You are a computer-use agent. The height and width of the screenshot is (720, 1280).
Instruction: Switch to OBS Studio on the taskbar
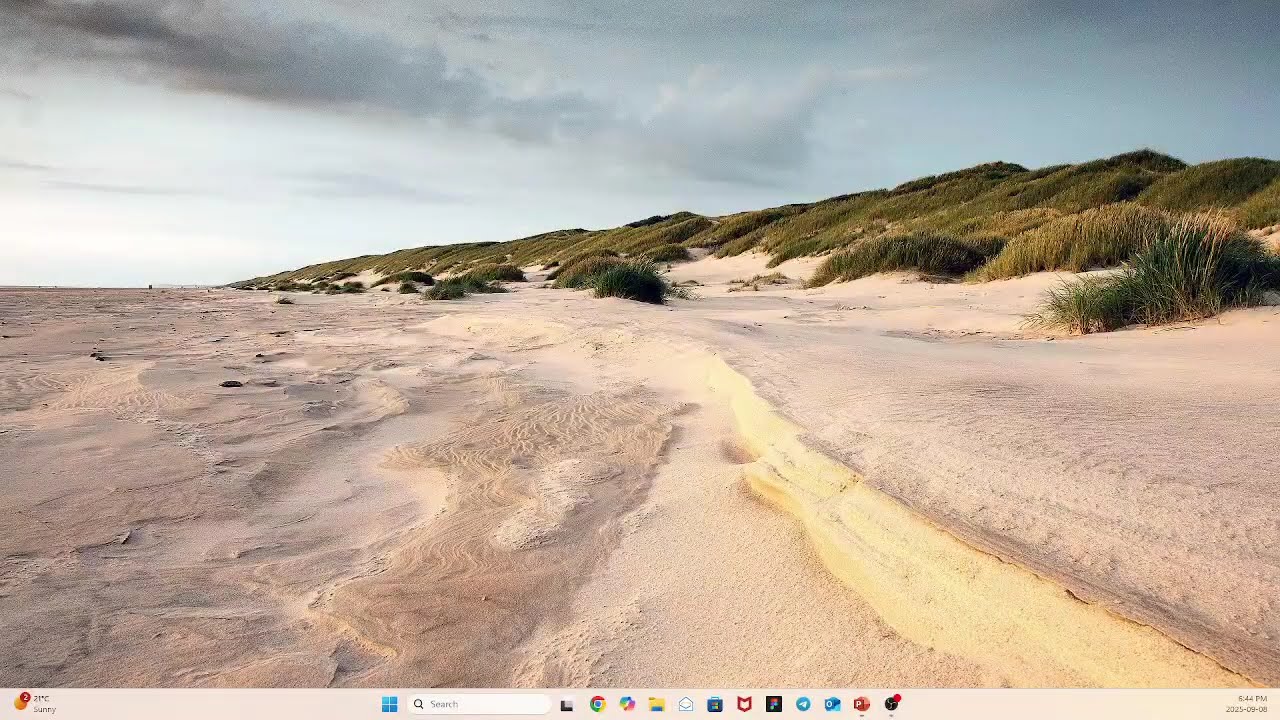(891, 704)
